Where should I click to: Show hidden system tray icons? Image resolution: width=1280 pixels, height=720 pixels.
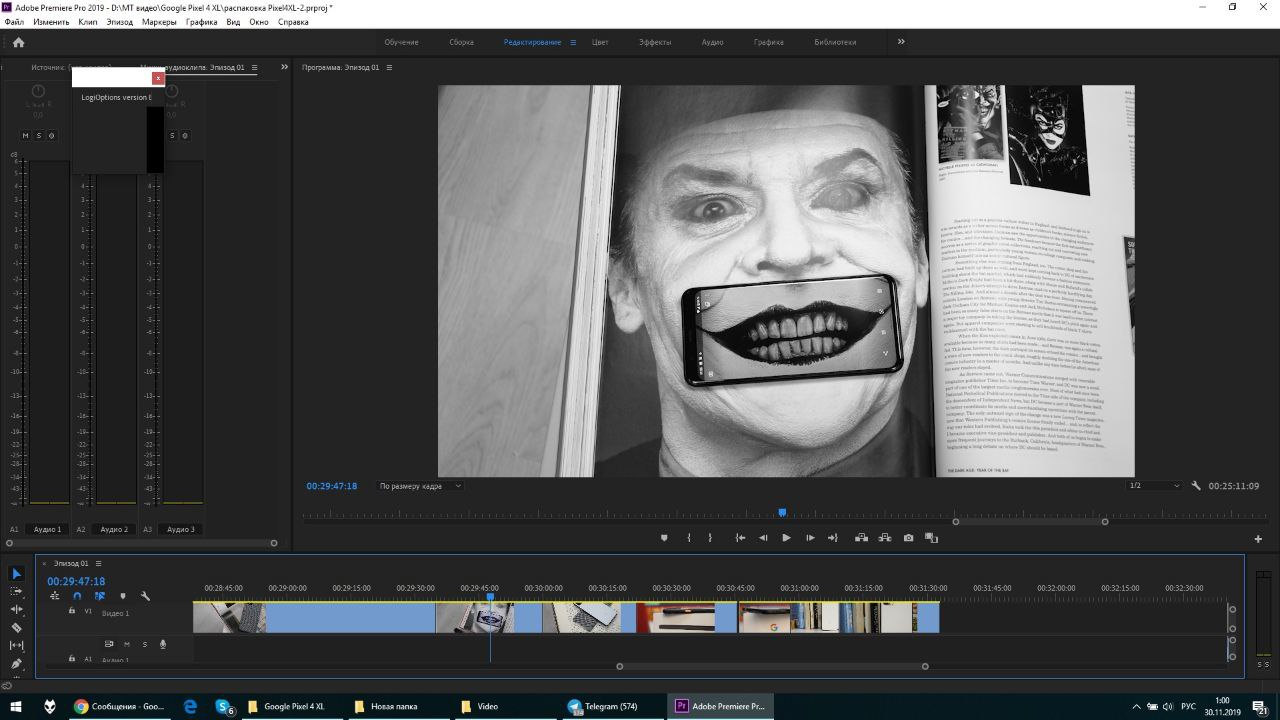(1135, 706)
